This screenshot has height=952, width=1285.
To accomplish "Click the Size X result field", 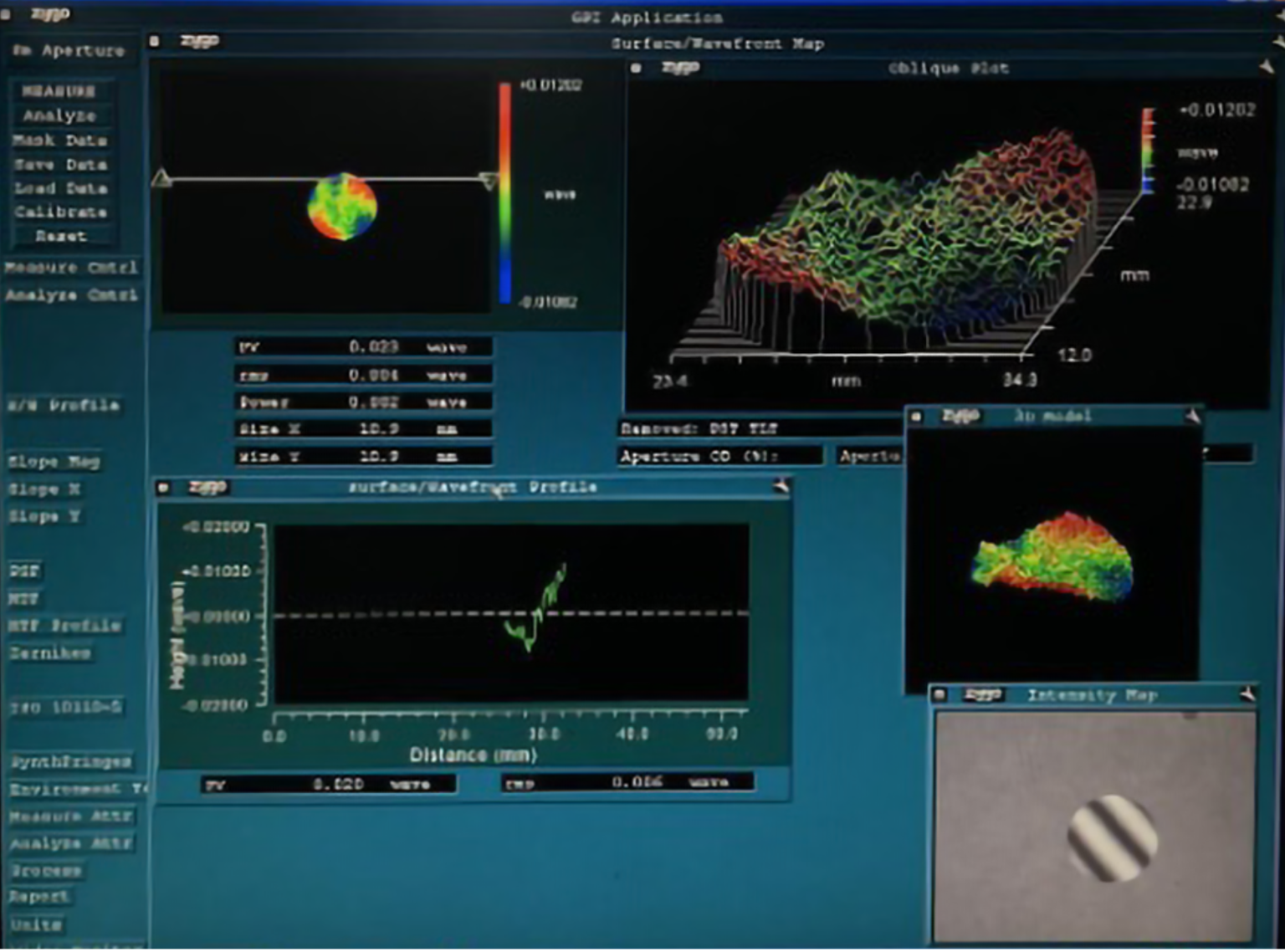I will tap(363, 429).
